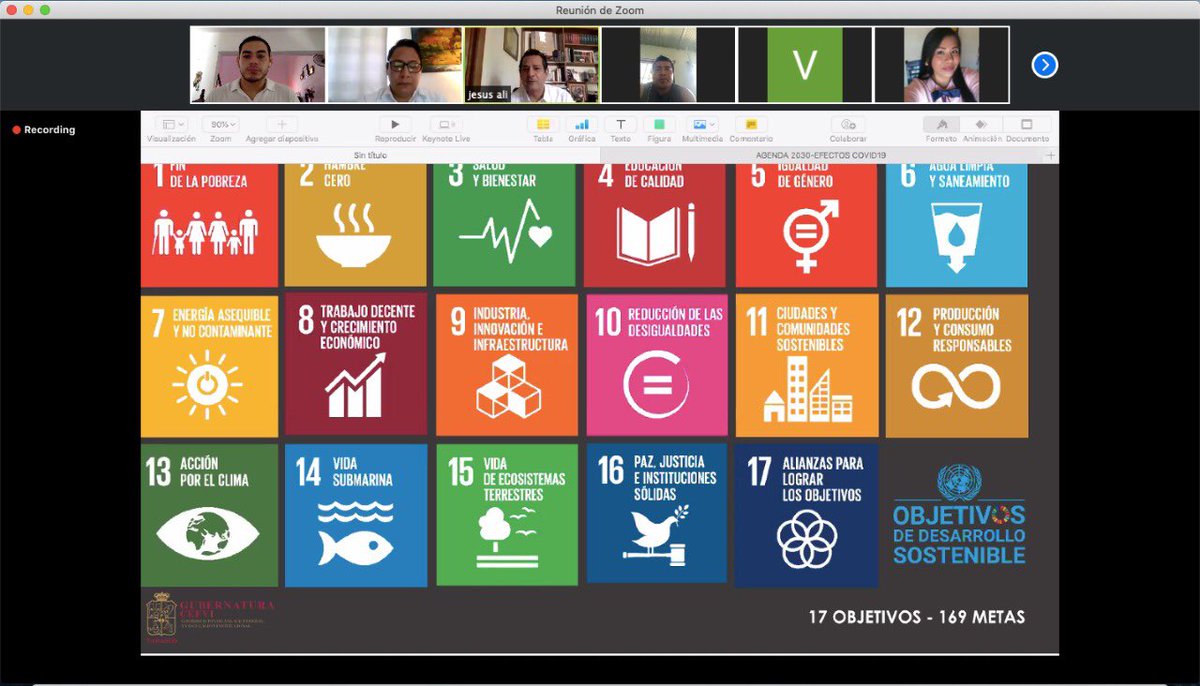Image resolution: width=1200 pixels, height=686 pixels.
Task: Select the participant tile with green V avatar
Action: (x=804, y=64)
